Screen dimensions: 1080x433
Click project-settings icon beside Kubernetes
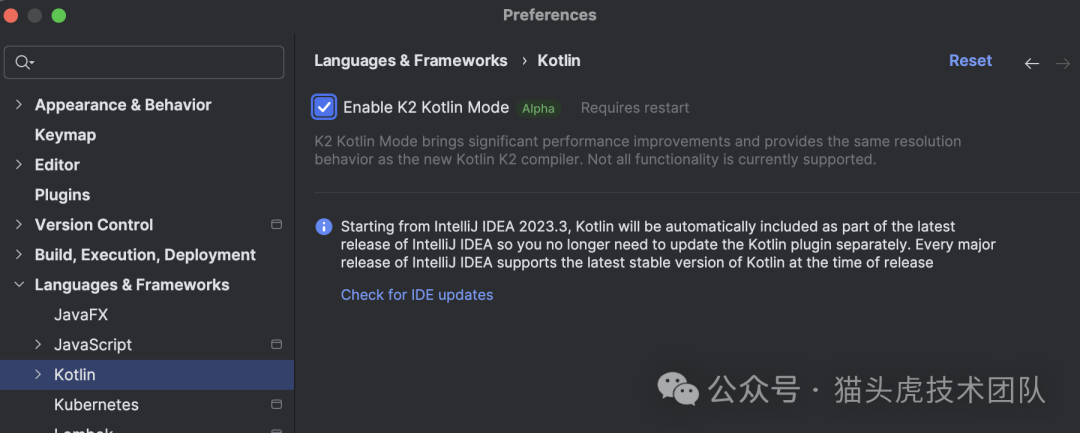point(277,405)
